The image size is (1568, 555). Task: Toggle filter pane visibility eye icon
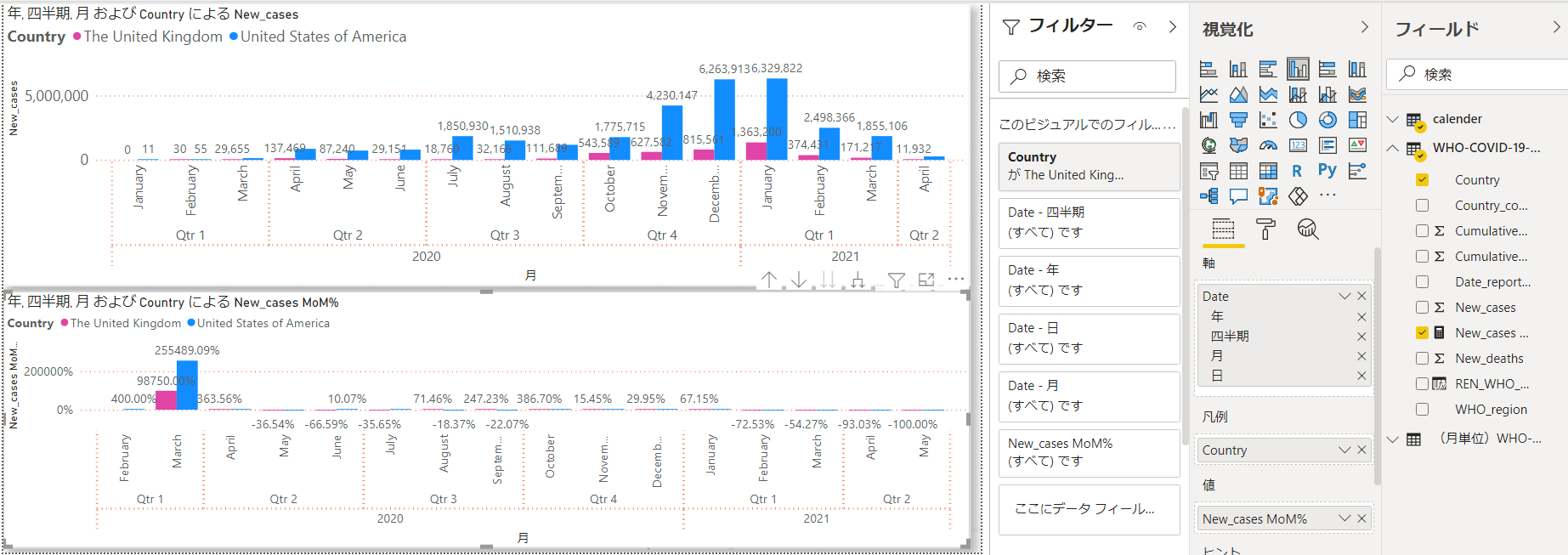(x=1140, y=26)
